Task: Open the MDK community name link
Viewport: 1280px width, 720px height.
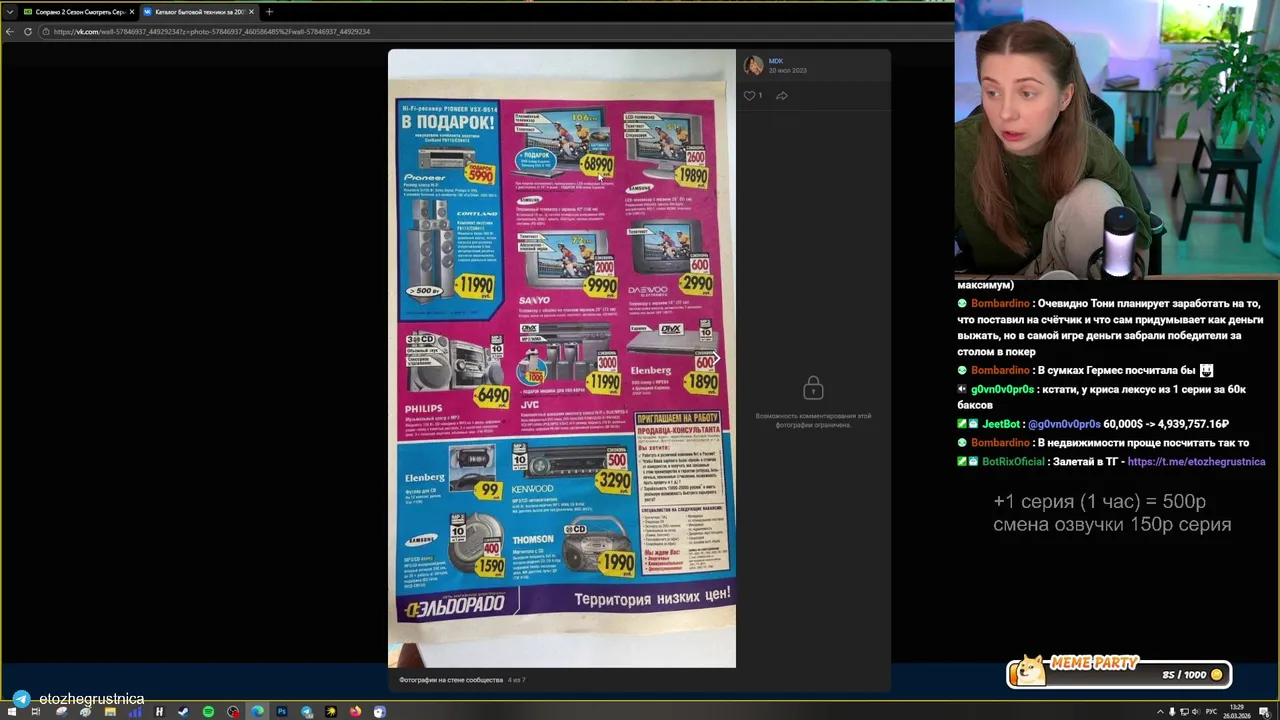Action: point(776,61)
